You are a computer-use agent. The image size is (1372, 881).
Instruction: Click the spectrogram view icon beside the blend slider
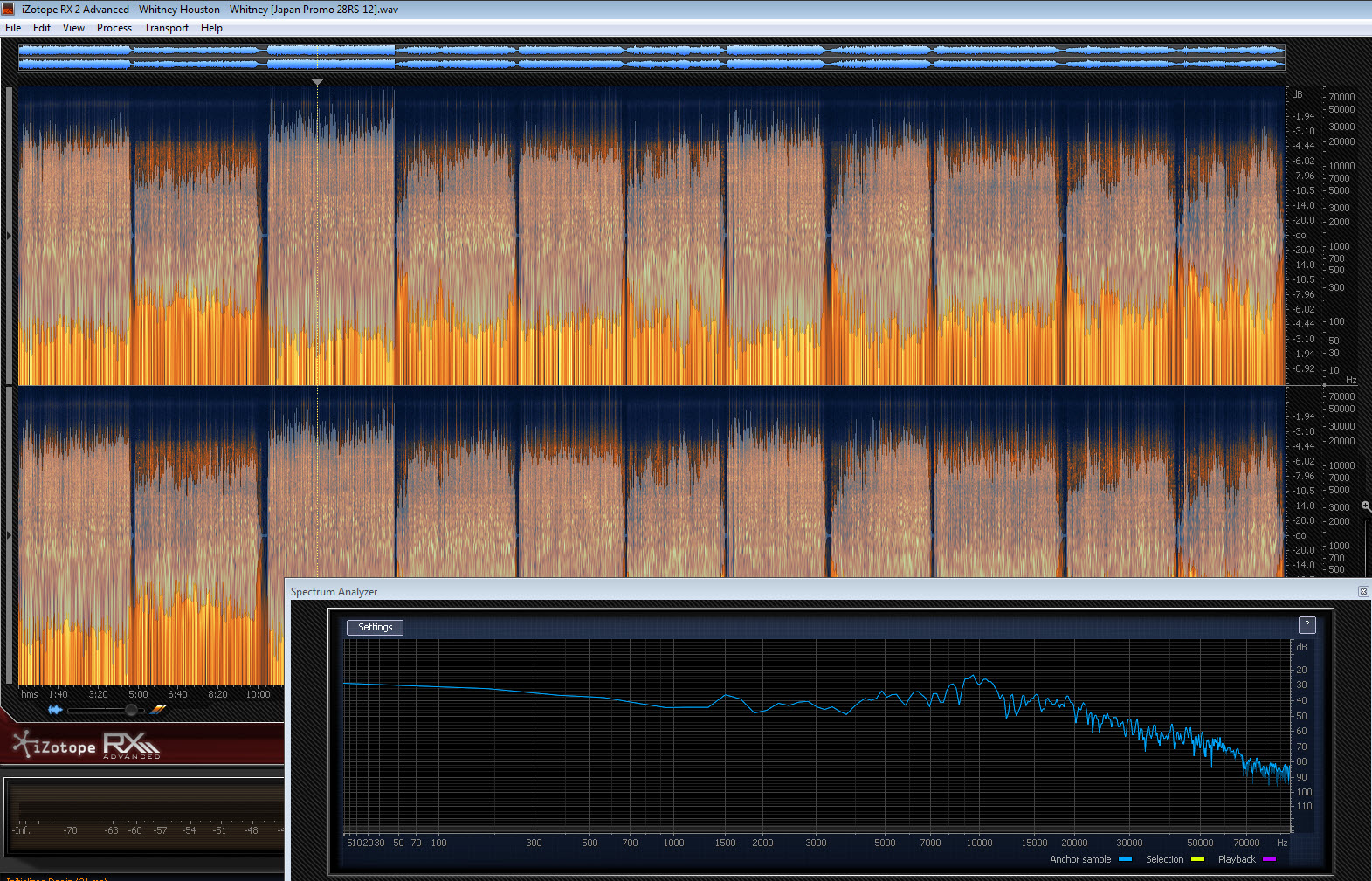[158, 710]
